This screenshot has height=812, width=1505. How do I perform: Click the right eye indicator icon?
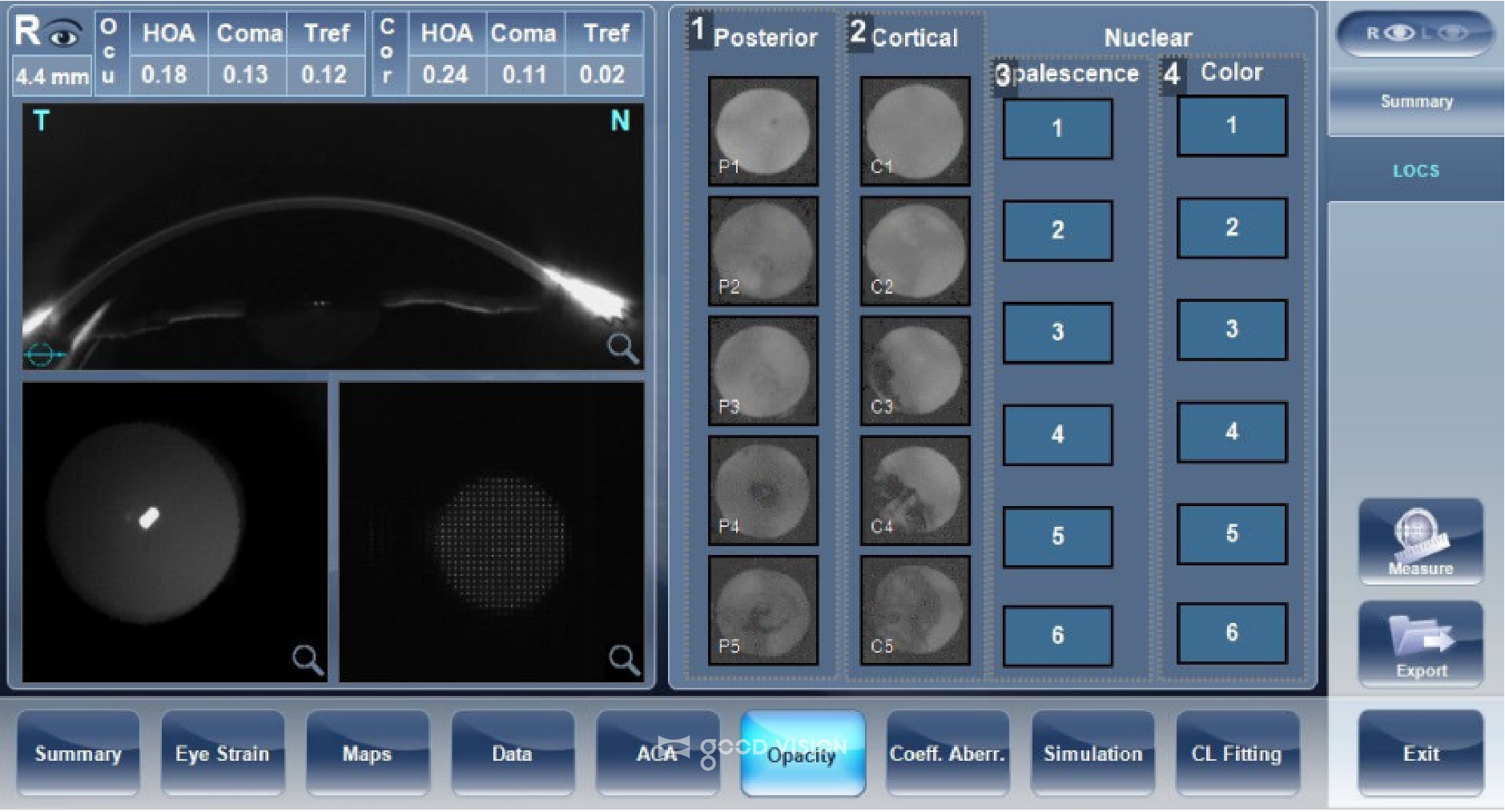tap(64, 34)
